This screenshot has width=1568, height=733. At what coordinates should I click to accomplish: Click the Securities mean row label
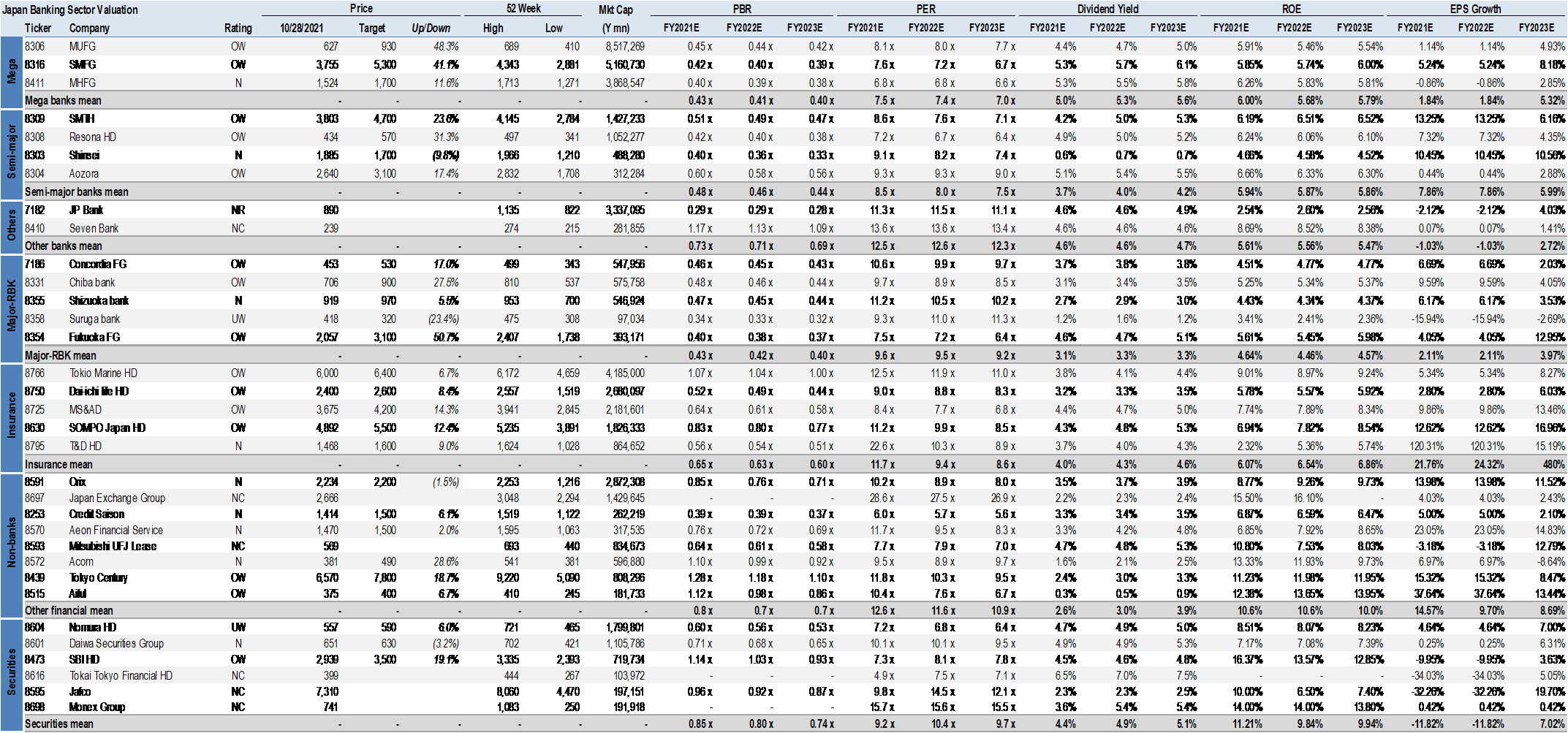pyautogui.click(x=59, y=723)
